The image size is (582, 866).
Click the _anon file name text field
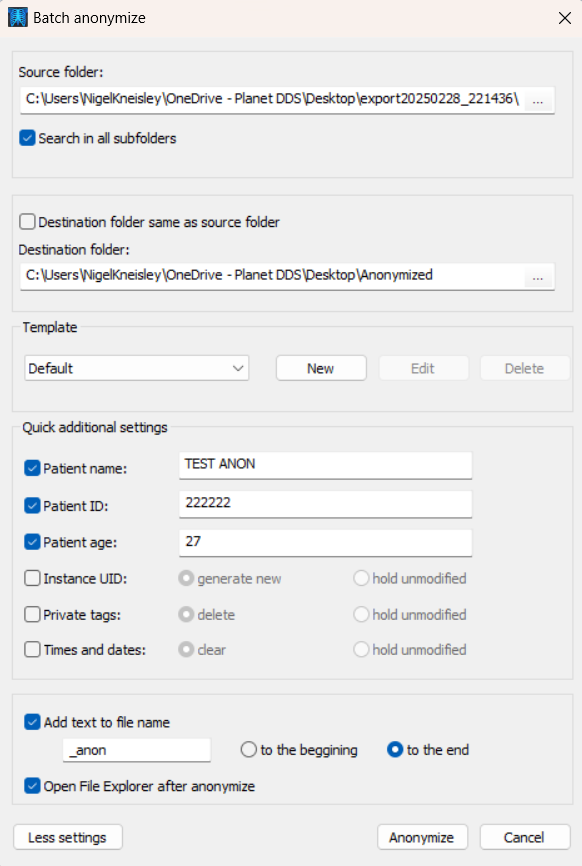click(137, 750)
